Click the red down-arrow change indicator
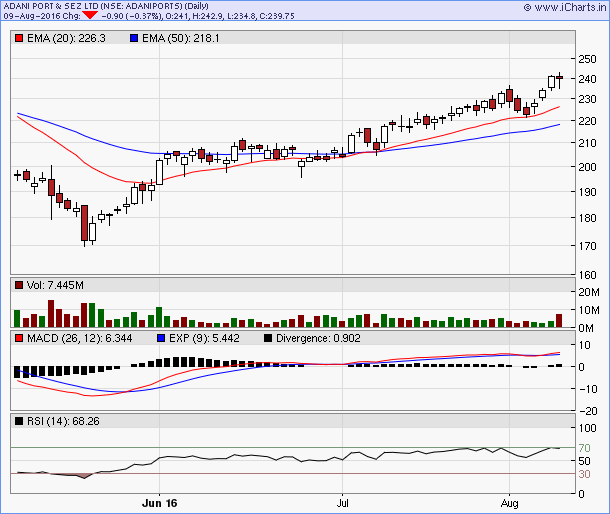Screen dimensions: 610x514 tap(90, 16)
